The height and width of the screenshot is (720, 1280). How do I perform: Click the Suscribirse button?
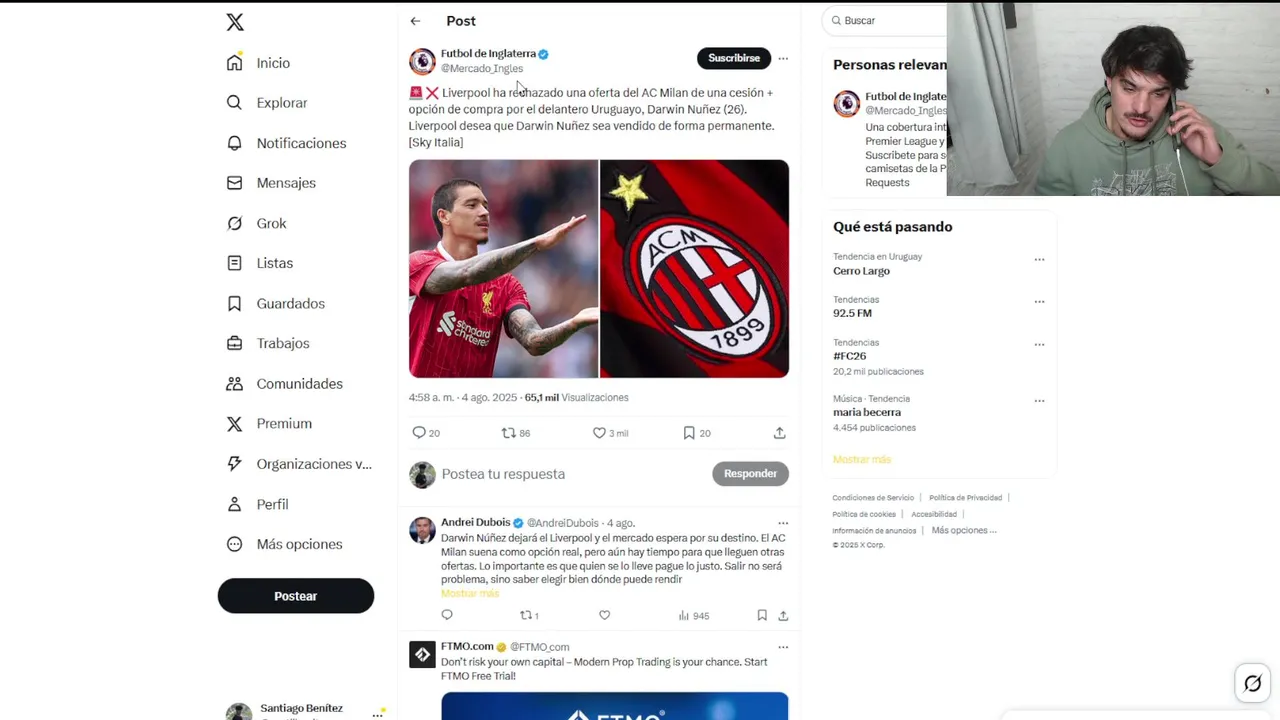pos(734,58)
